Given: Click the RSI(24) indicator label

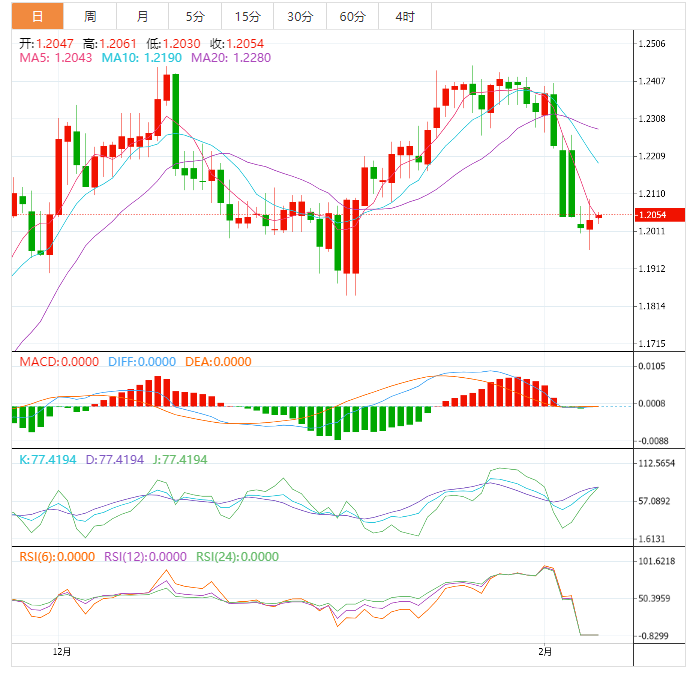Looking at the screenshot, I should (237, 557).
